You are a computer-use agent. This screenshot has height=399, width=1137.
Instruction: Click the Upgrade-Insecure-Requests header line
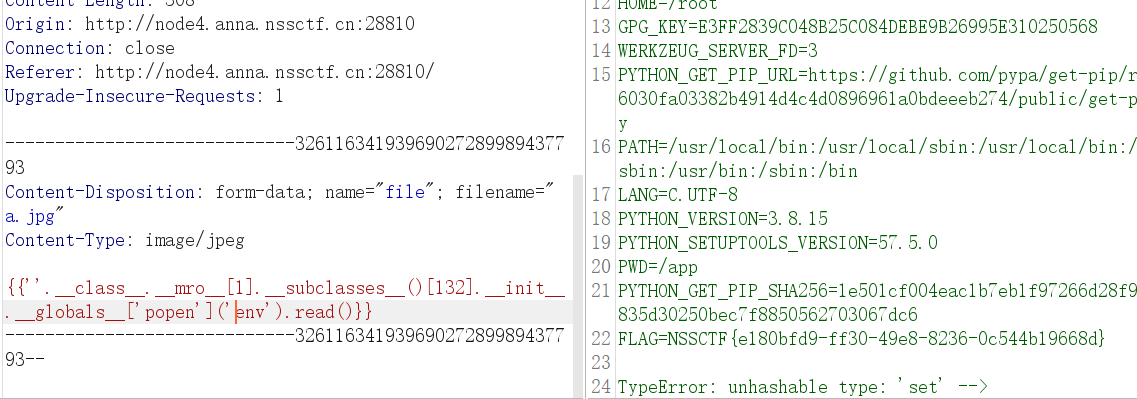[x=144, y=96]
